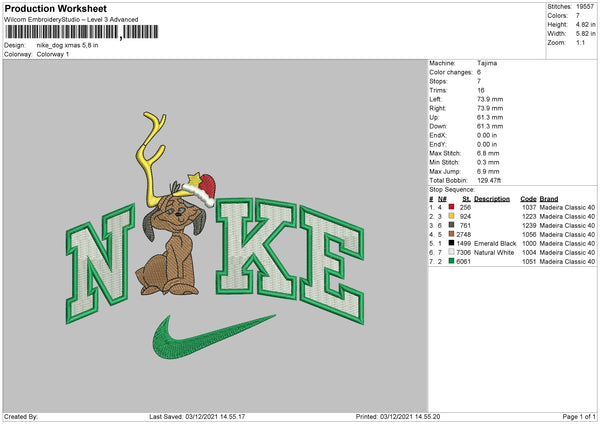Select the Left value 73.9 mm
Screen dimensions: 600x424
490,99
